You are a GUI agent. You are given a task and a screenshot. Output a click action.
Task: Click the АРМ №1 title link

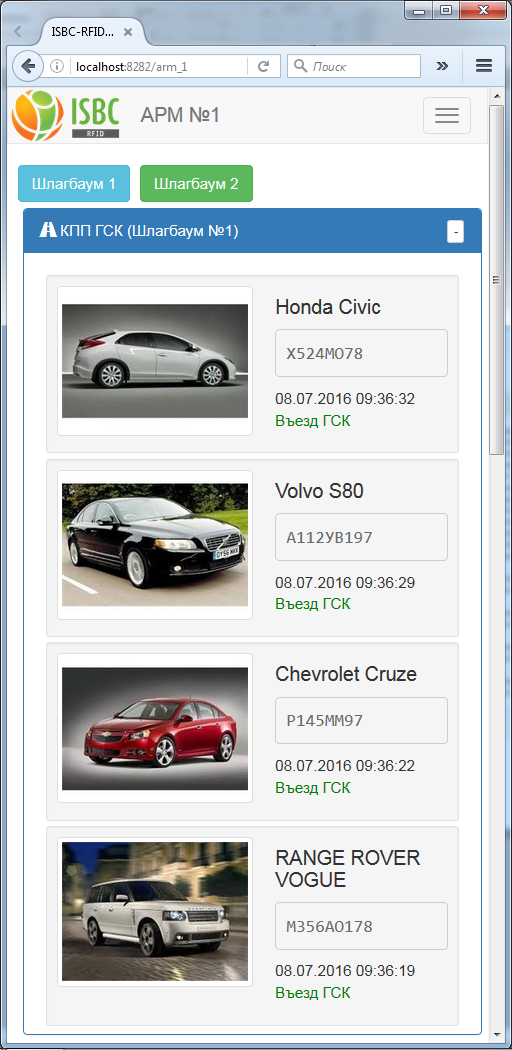click(180, 115)
